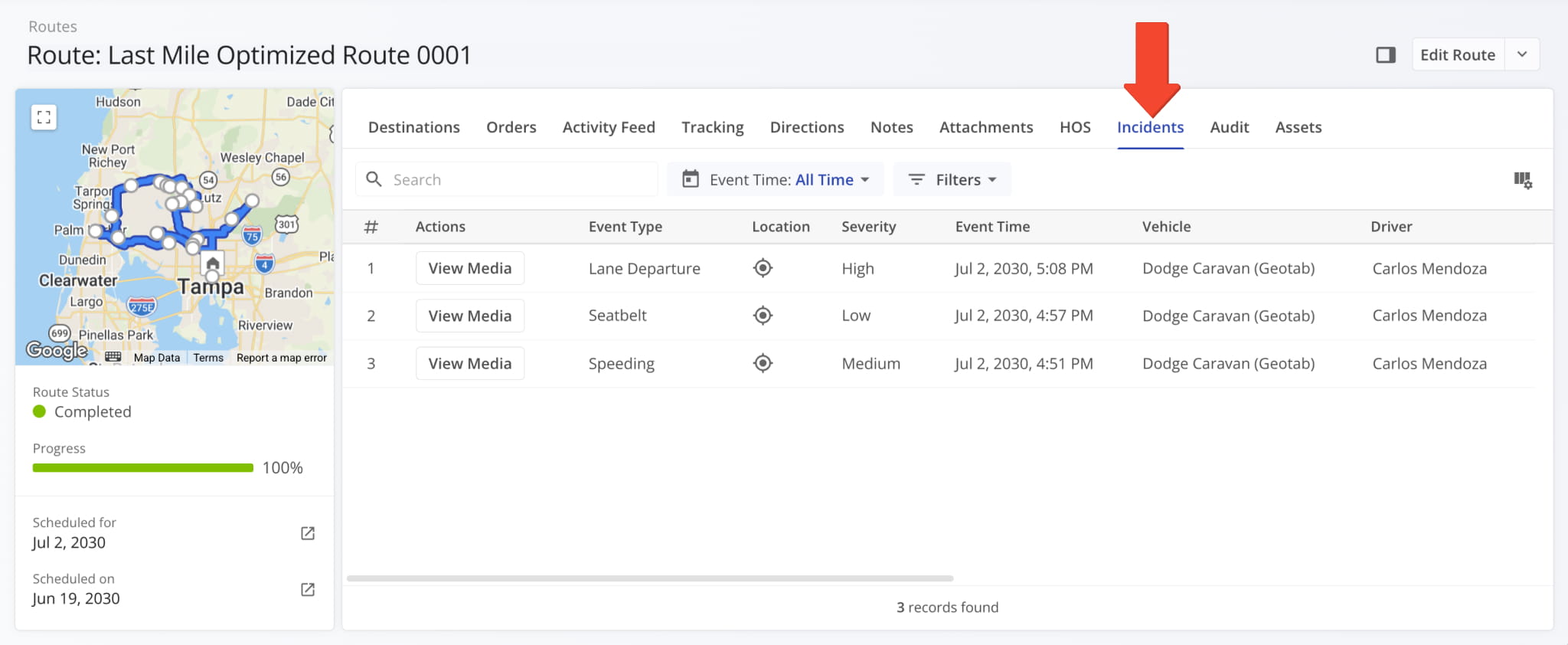Switch to the Orders tab
Screen dimensions: 1568x645
tap(511, 127)
